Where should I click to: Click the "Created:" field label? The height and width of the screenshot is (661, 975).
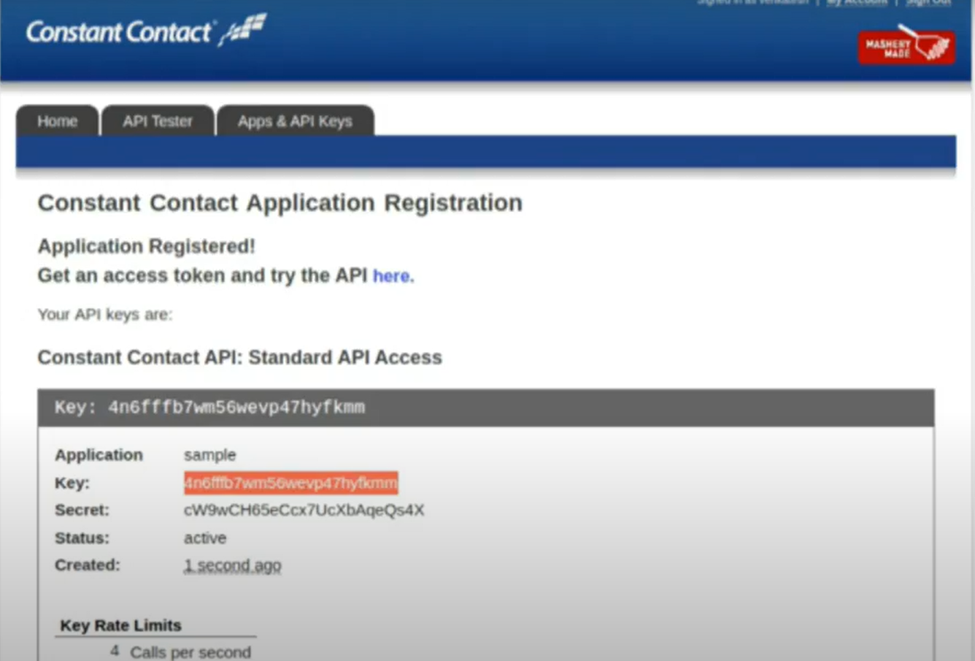[x=87, y=565]
